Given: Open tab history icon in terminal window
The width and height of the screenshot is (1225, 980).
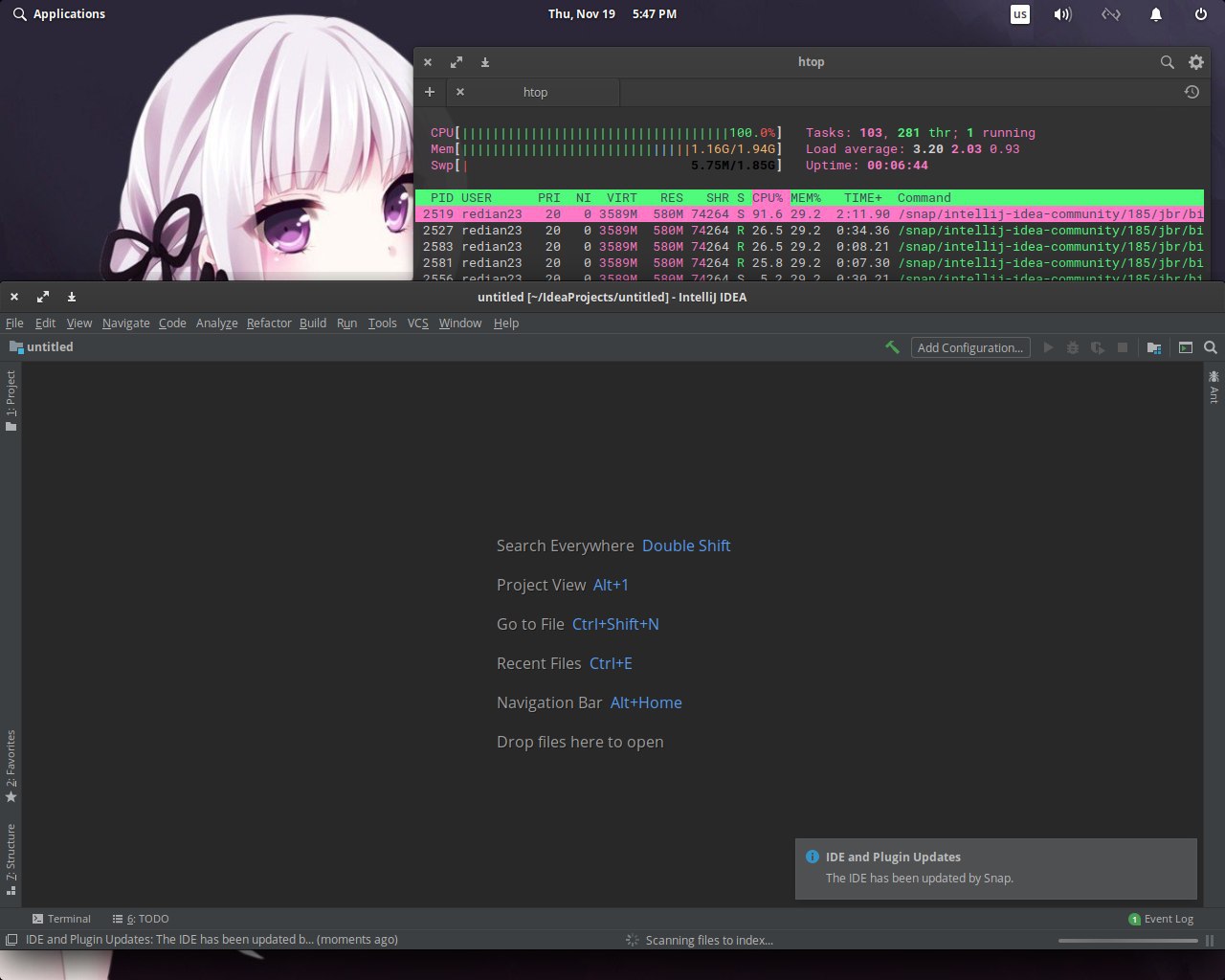Looking at the screenshot, I should 1192,92.
